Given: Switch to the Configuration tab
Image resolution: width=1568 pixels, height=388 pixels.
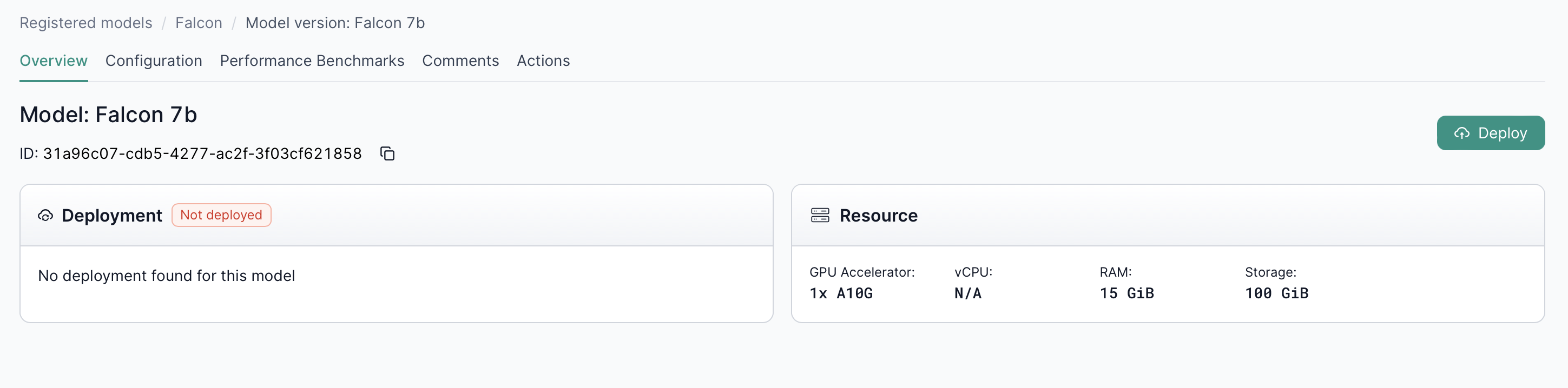Looking at the screenshot, I should (x=154, y=61).
